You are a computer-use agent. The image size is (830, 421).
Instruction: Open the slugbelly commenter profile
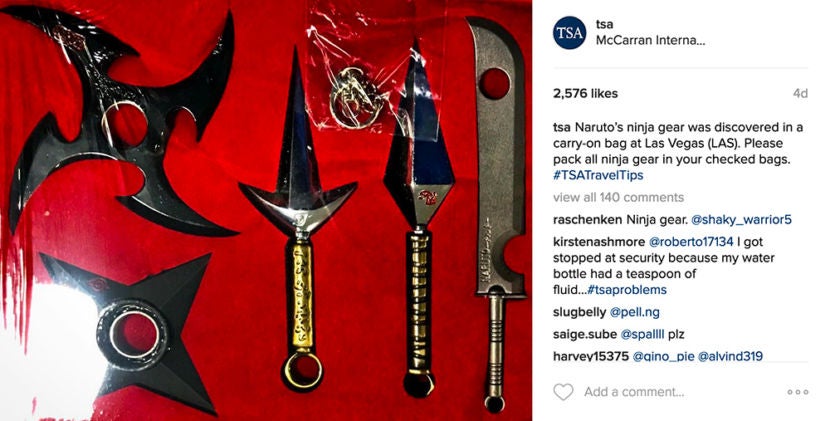pos(580,312)
